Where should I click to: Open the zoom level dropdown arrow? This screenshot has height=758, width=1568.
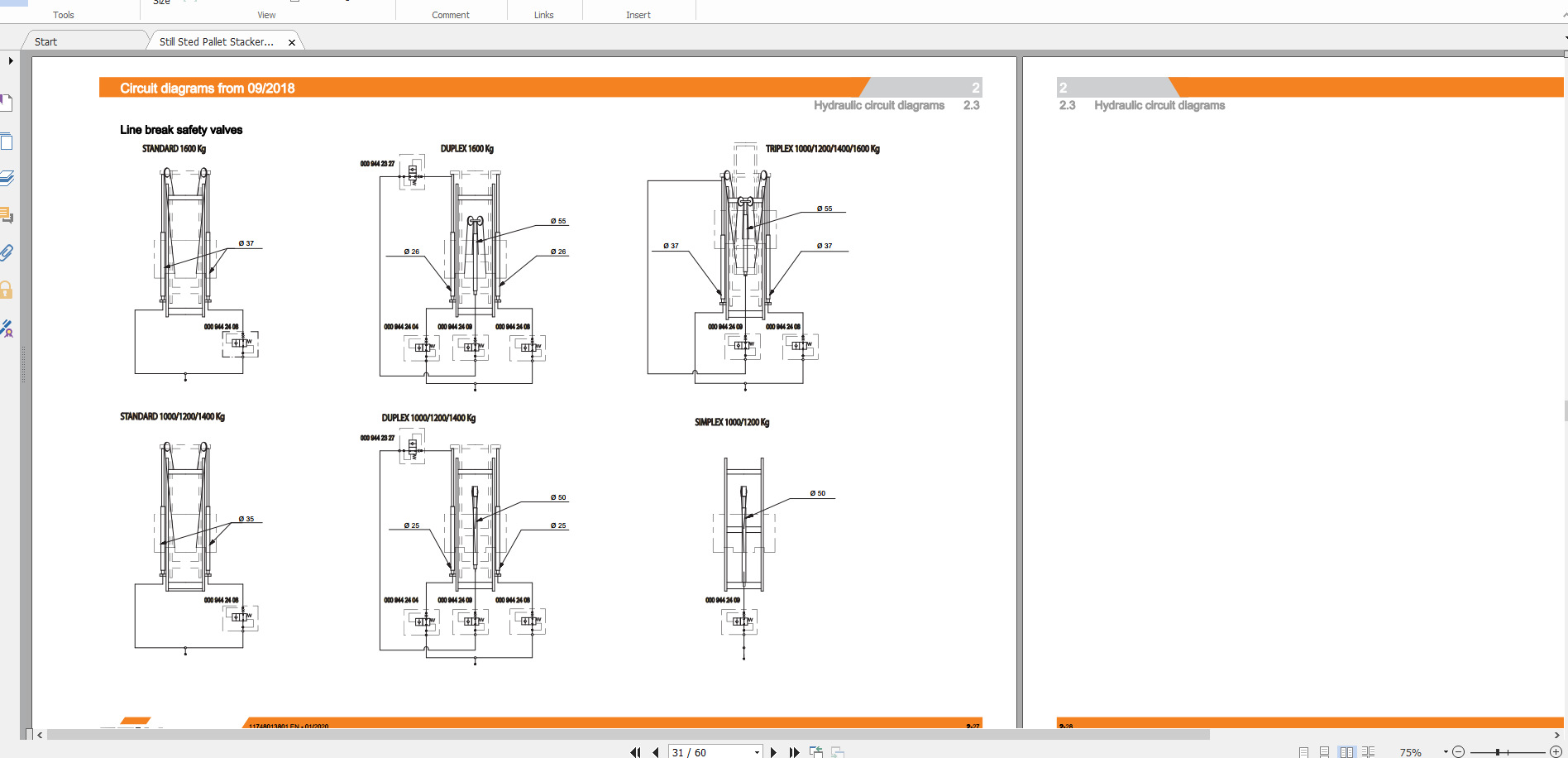click(1446, 752)
